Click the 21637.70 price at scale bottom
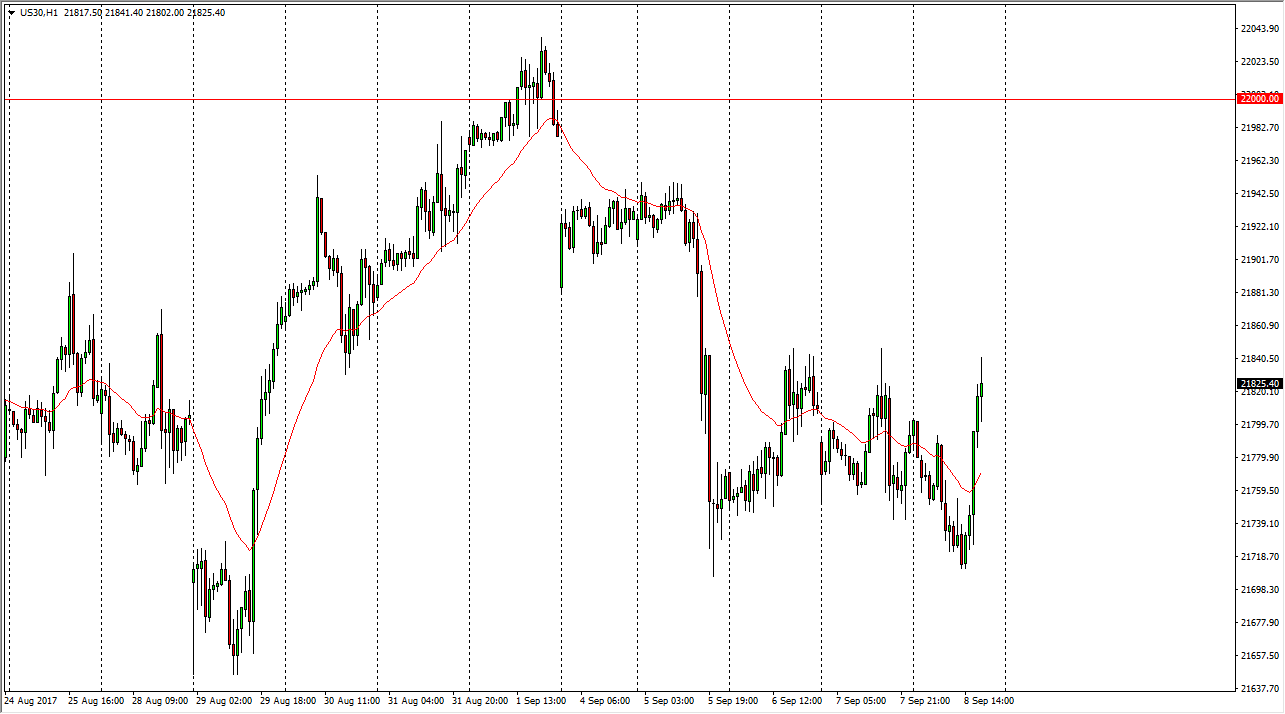The image size is (1285, 714). pos(1259,689)
